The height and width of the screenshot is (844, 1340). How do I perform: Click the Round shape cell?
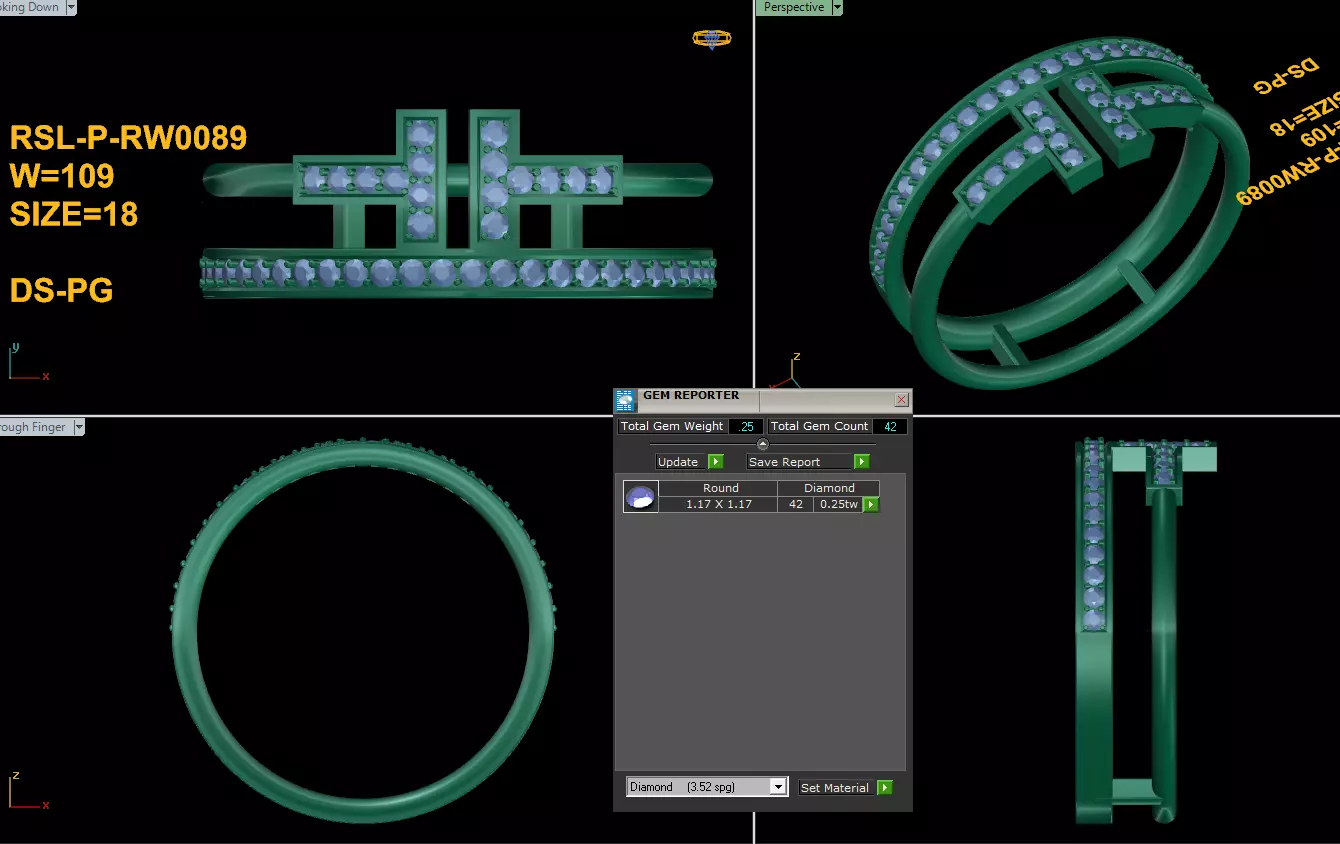click(x=720, y=488)
